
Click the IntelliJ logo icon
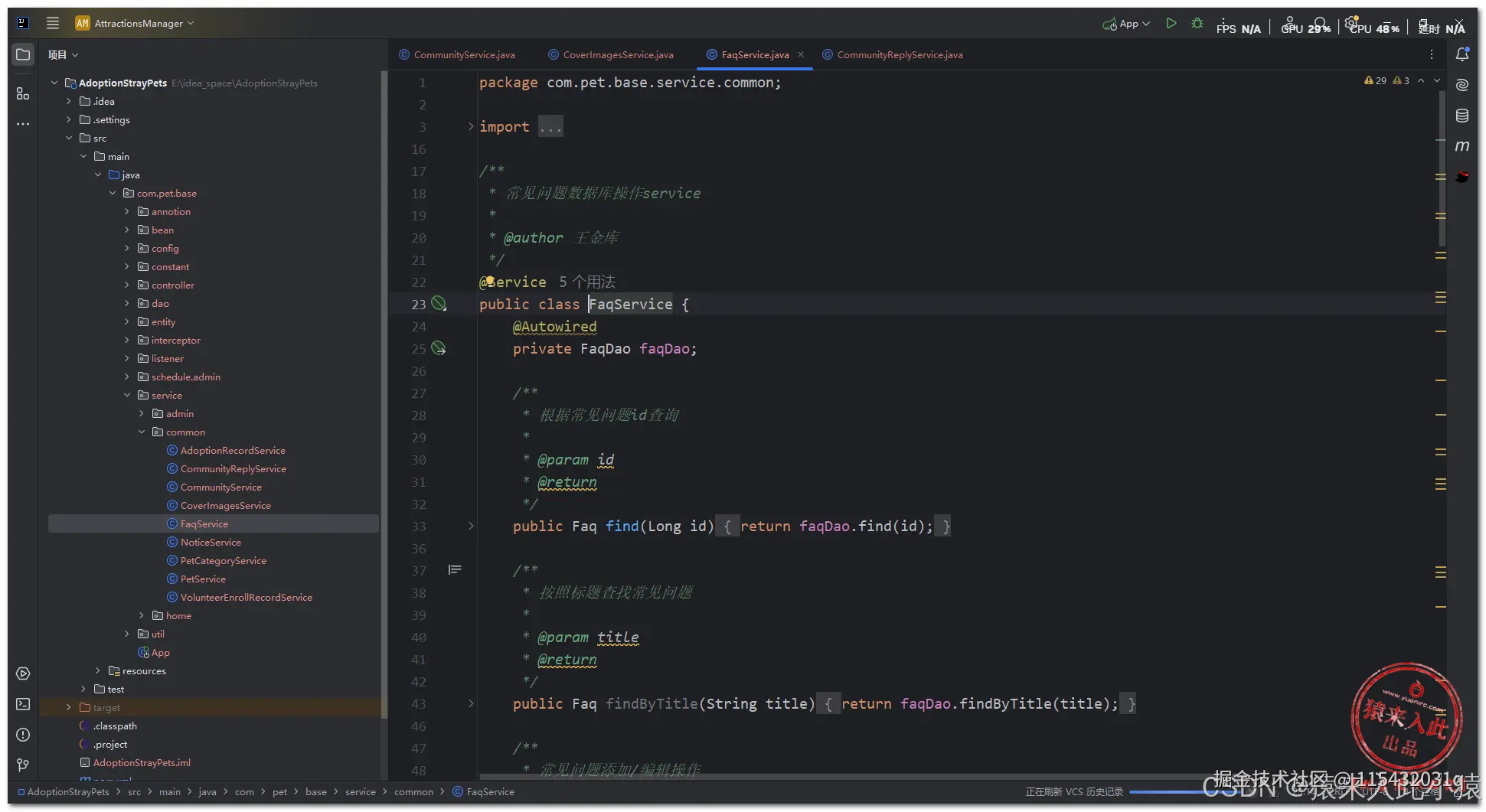click(x=23, y=23)
